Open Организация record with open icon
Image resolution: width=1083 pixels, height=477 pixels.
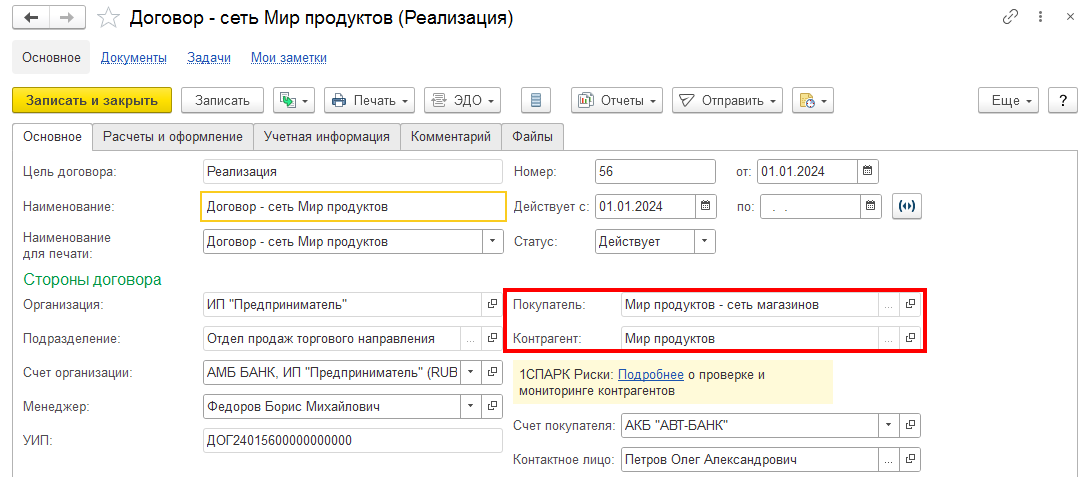(492, 304)
